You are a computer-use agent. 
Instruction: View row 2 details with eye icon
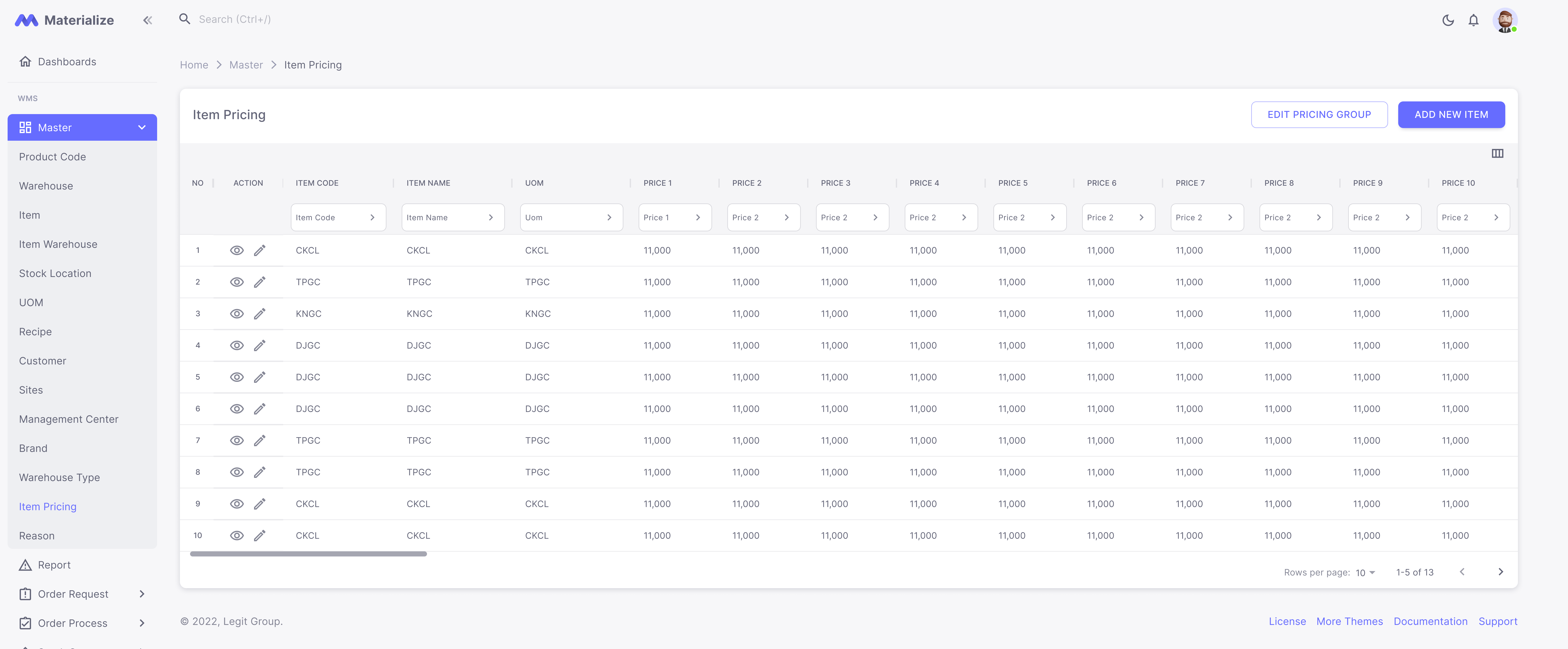click(237, 282)
